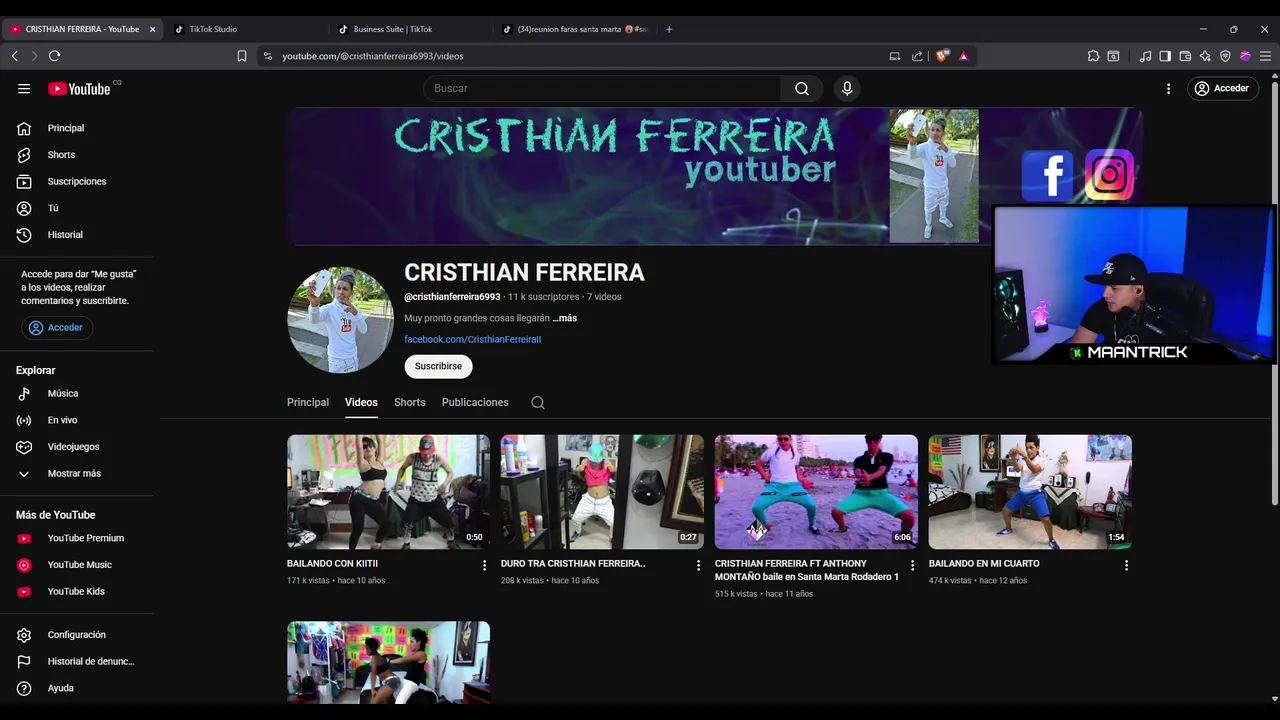
Task: Click the Suscribirse button
Action: click(438, 366)
